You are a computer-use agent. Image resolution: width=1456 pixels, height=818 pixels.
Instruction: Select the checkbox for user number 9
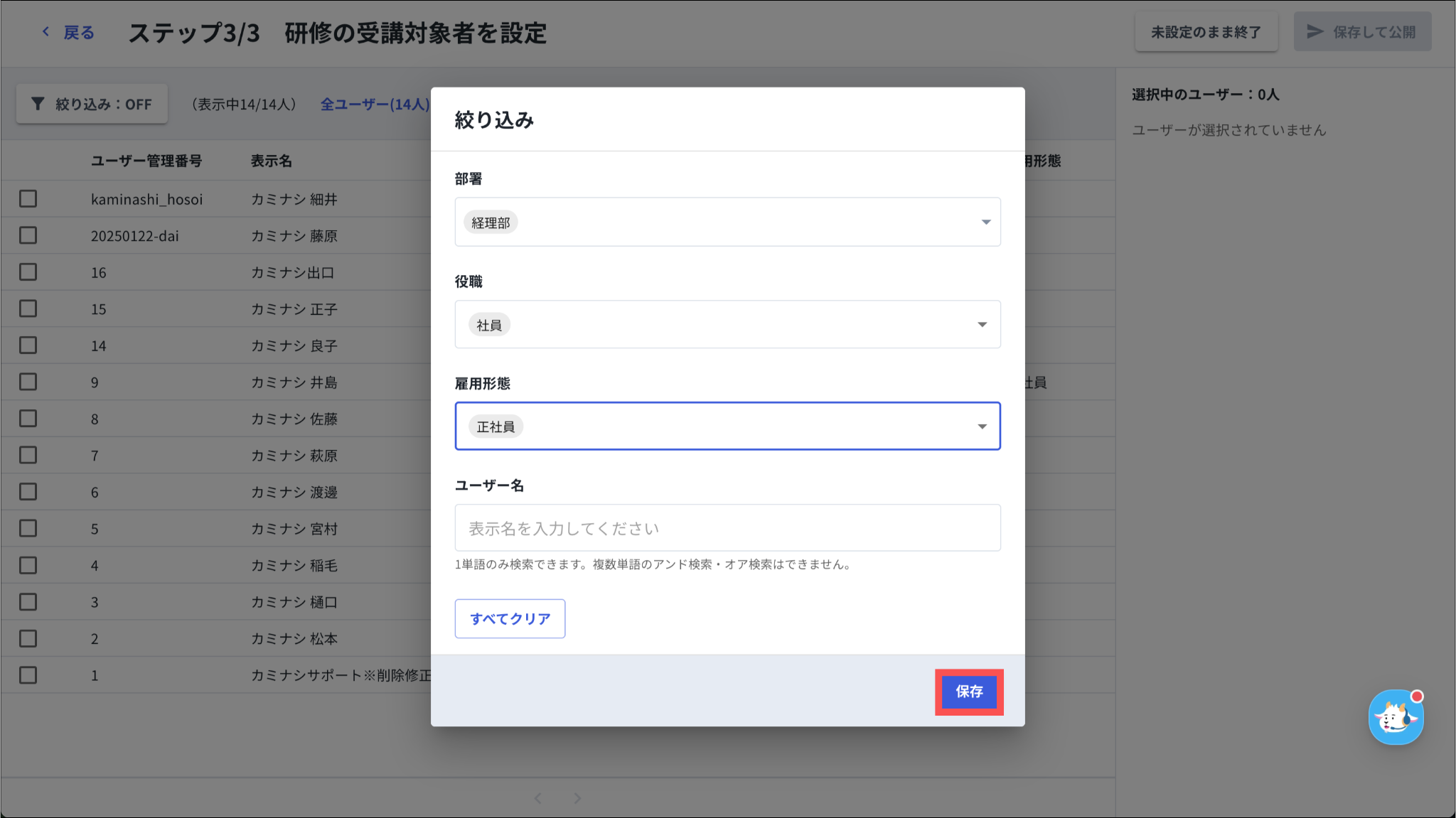[28, 382]
